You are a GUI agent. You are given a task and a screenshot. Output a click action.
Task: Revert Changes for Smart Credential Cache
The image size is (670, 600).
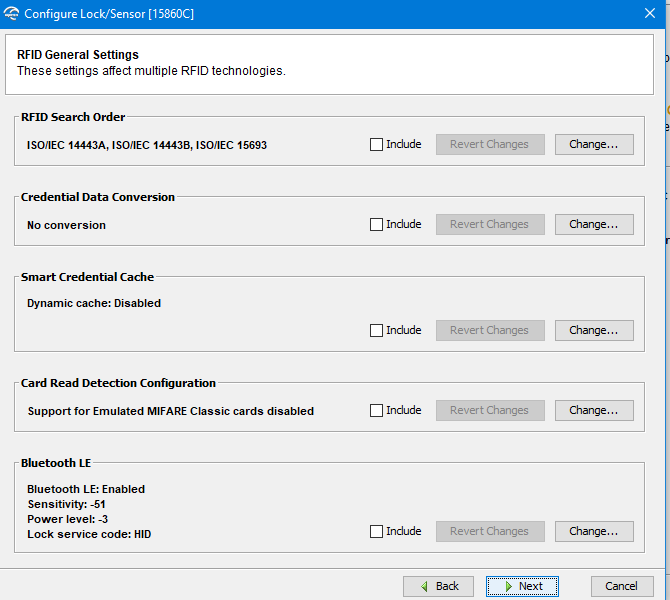489,330
